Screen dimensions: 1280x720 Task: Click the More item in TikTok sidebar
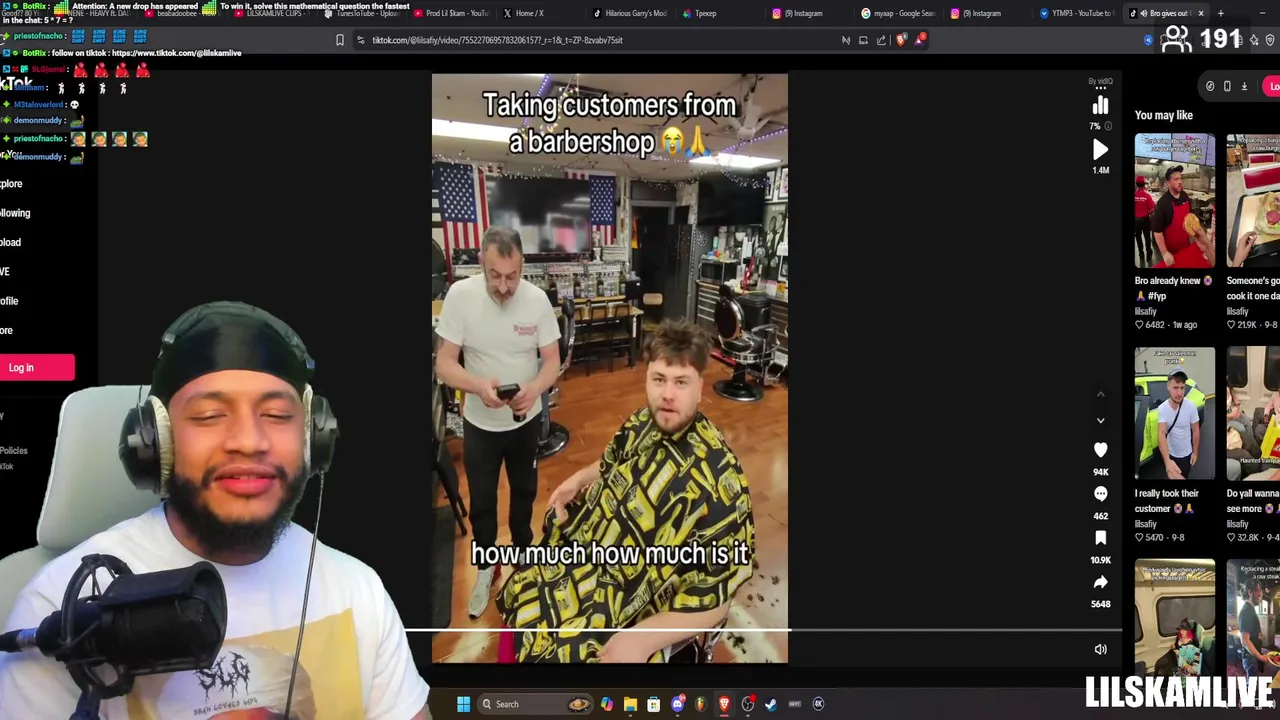tap(6, 330)
